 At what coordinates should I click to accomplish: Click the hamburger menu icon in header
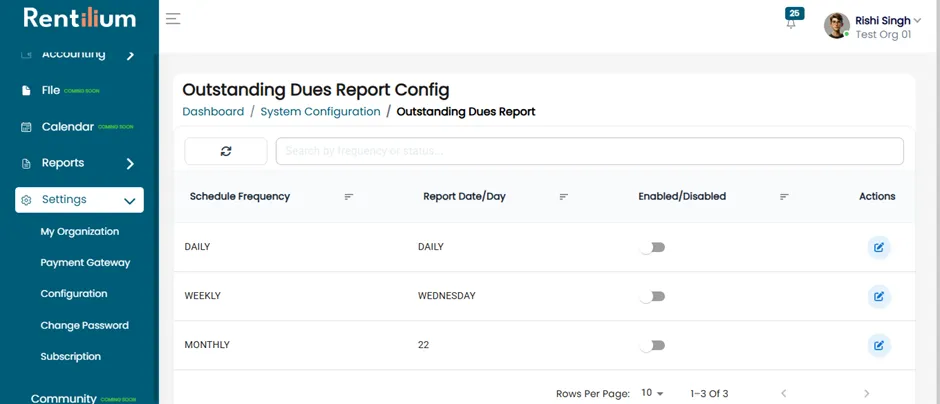[x=173, y=19]
